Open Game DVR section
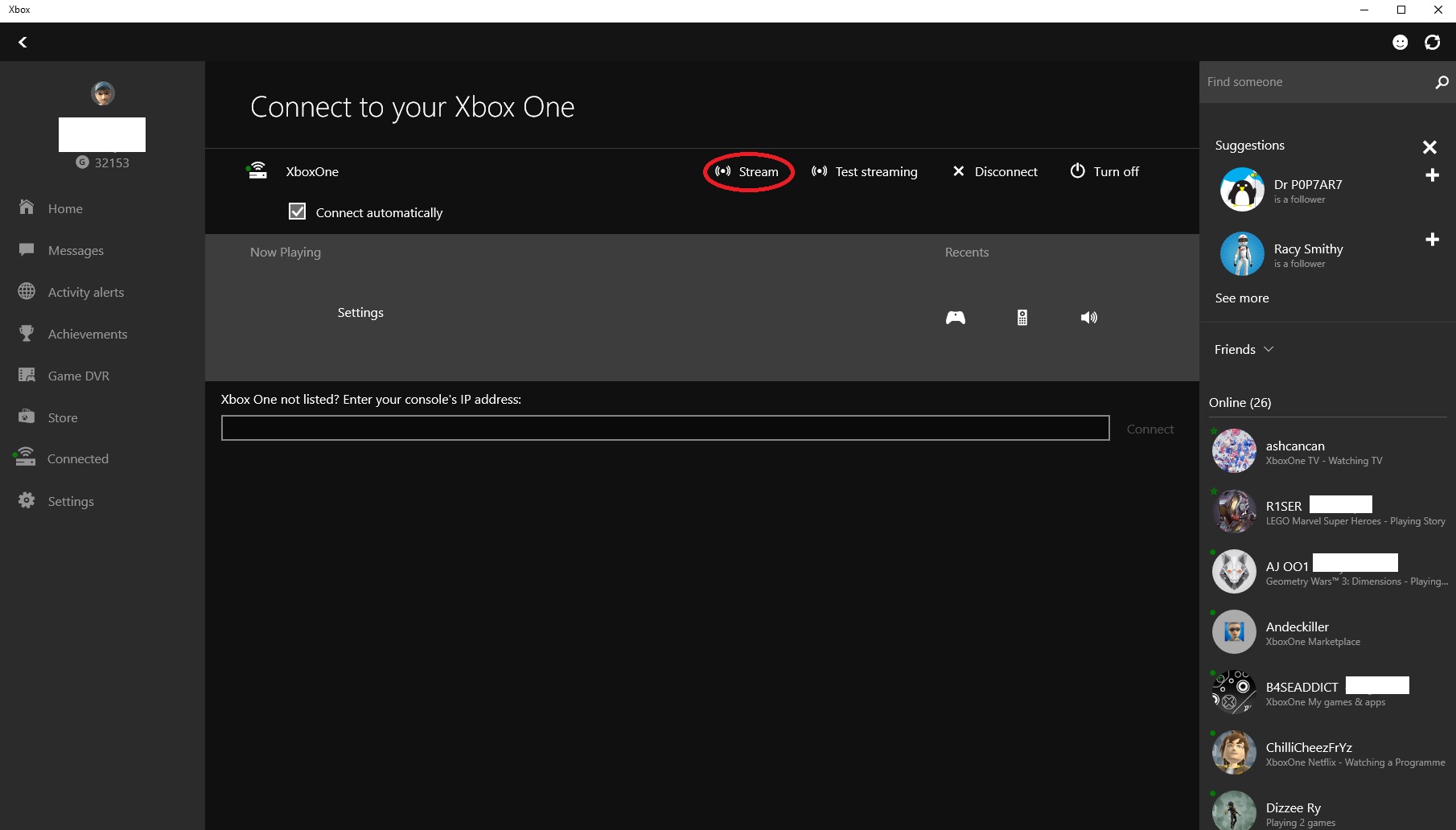The width and height of the screenshot is (1456, 830). pyautogui.click(x=102, y=376)
